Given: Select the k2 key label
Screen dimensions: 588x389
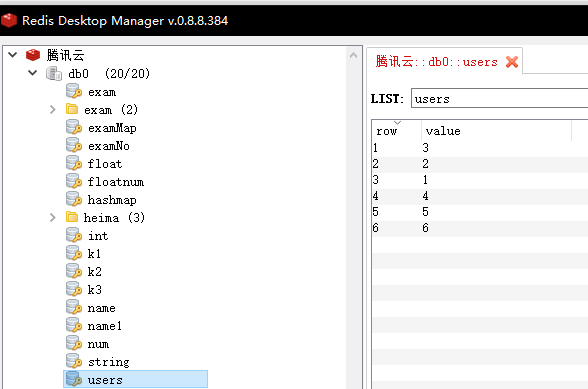Looking at the screenshot, I should pos(94,272).
